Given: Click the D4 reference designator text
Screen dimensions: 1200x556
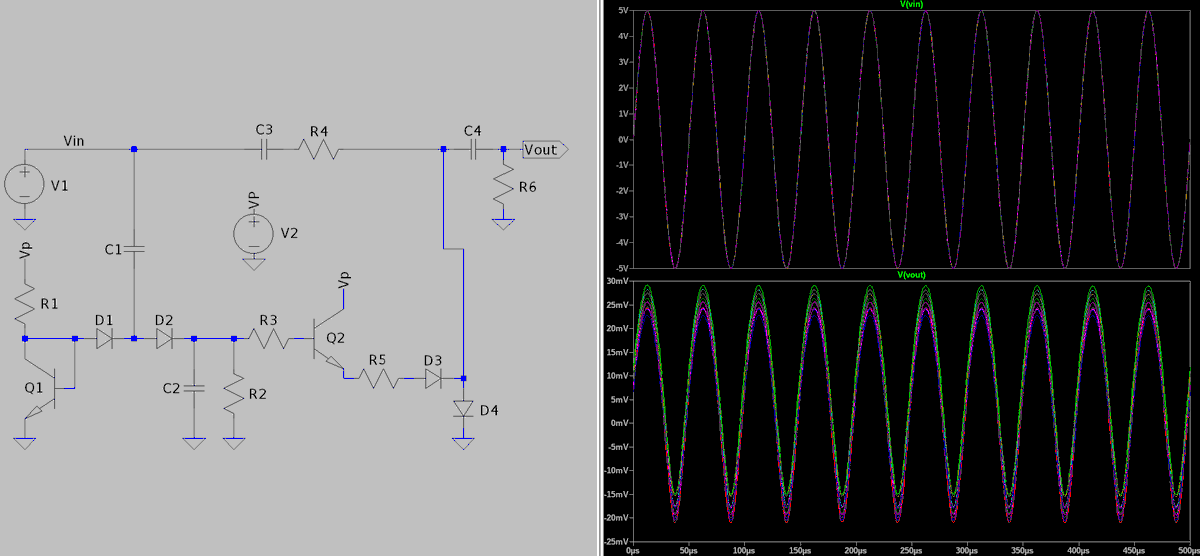Looking at the screenshot, I should coord(488,409).
